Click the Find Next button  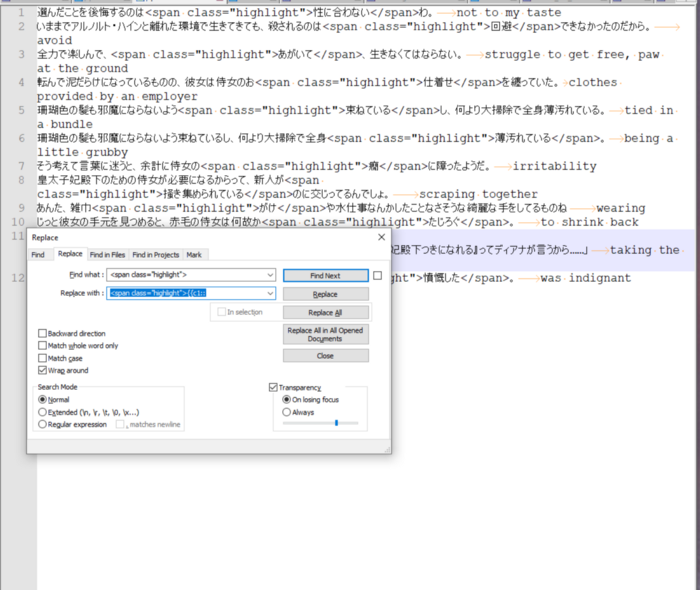click(x=325, y=275)
